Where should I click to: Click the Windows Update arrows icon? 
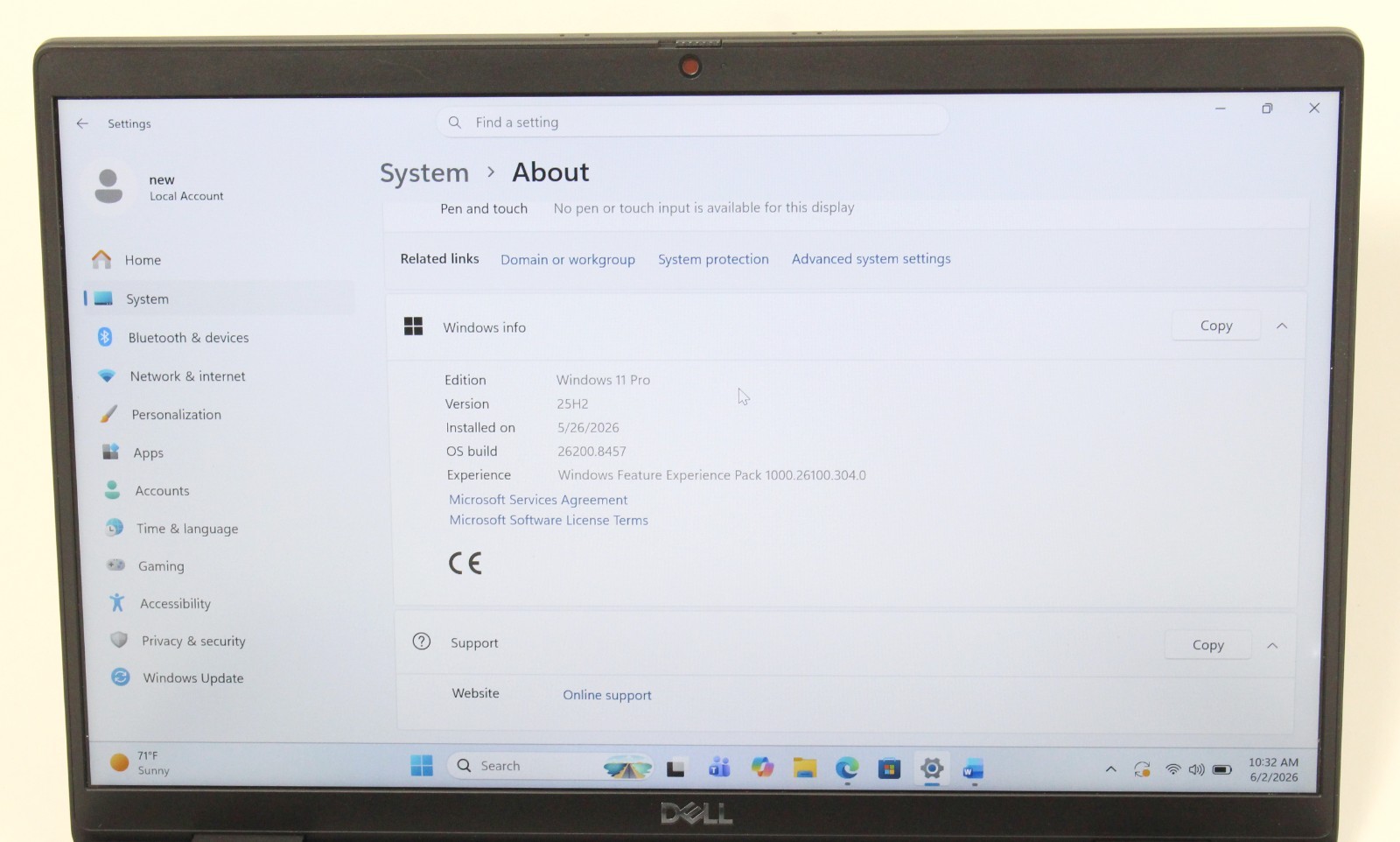tap(121, 677)
